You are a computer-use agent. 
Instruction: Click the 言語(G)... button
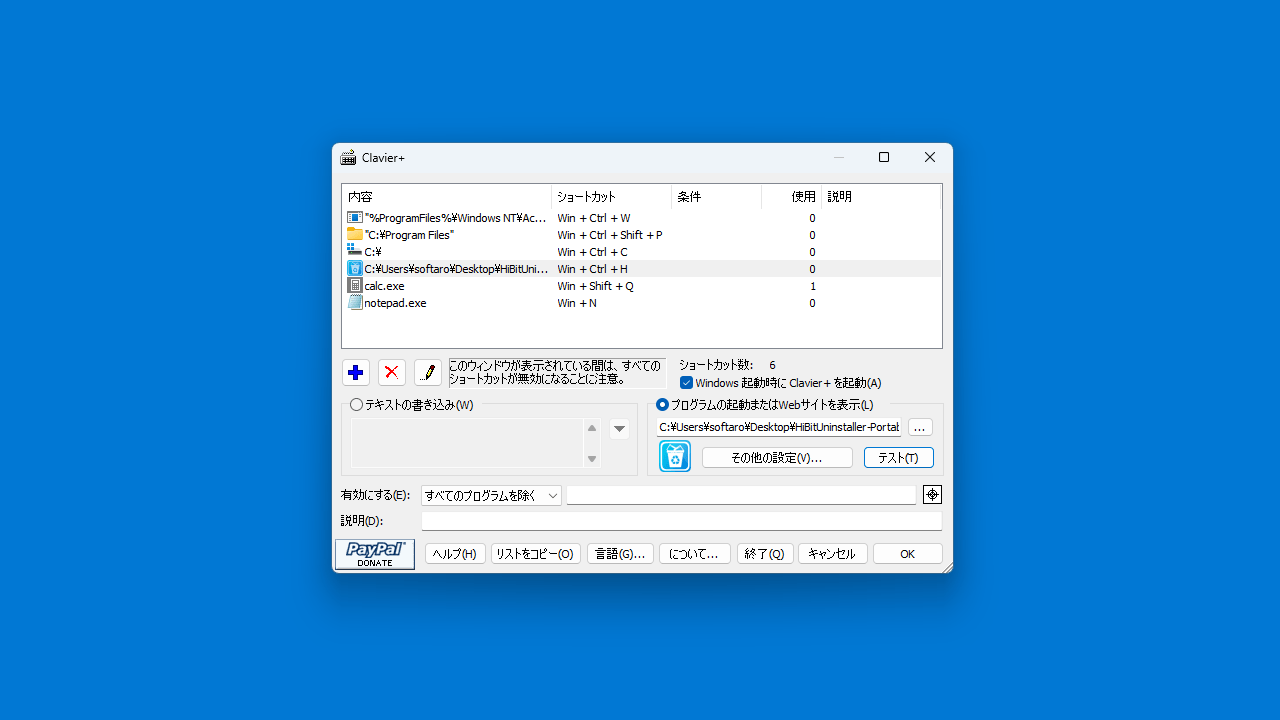[620, 554]
